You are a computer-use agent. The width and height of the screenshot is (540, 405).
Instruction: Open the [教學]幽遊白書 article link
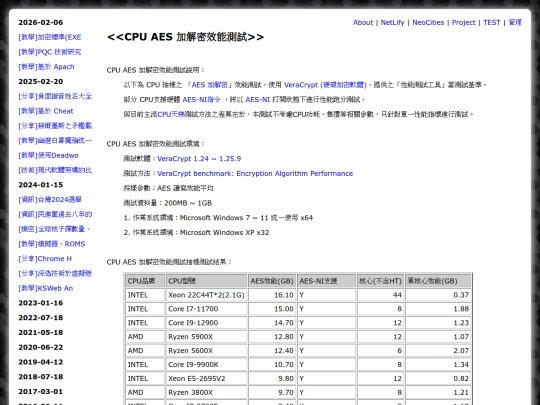coord(55,141)
